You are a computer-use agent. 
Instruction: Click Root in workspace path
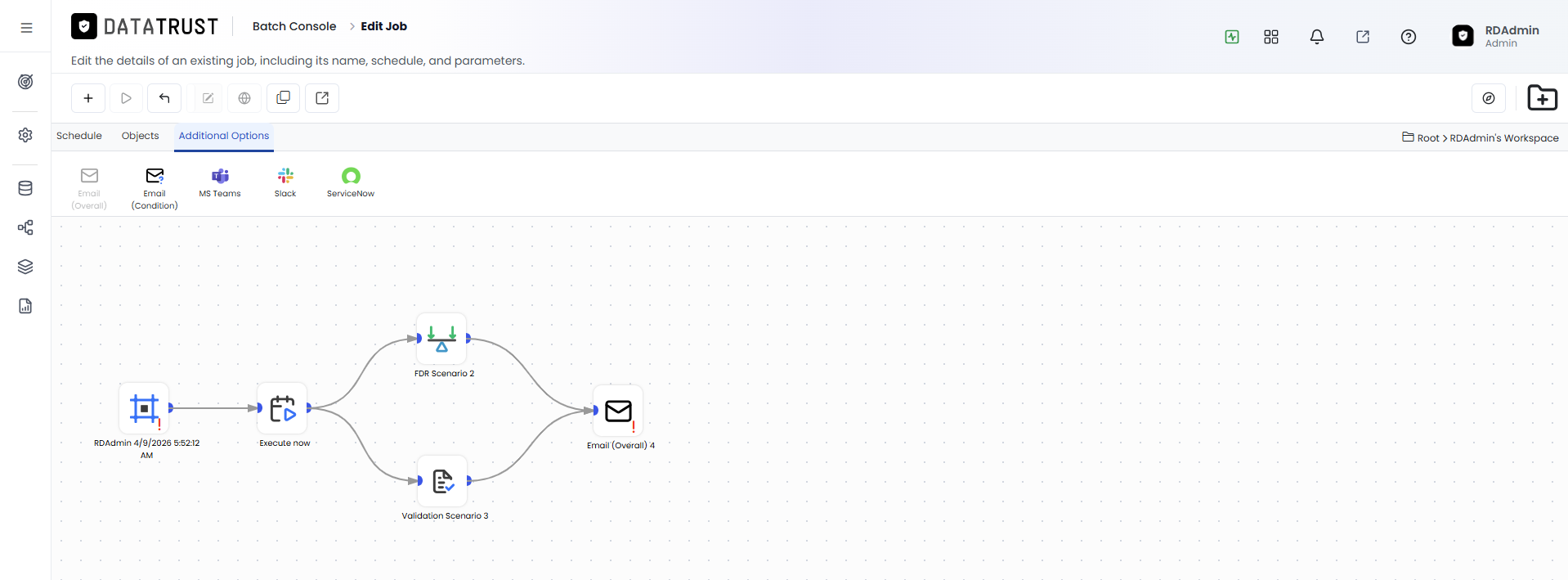[x=1428, y=138]
